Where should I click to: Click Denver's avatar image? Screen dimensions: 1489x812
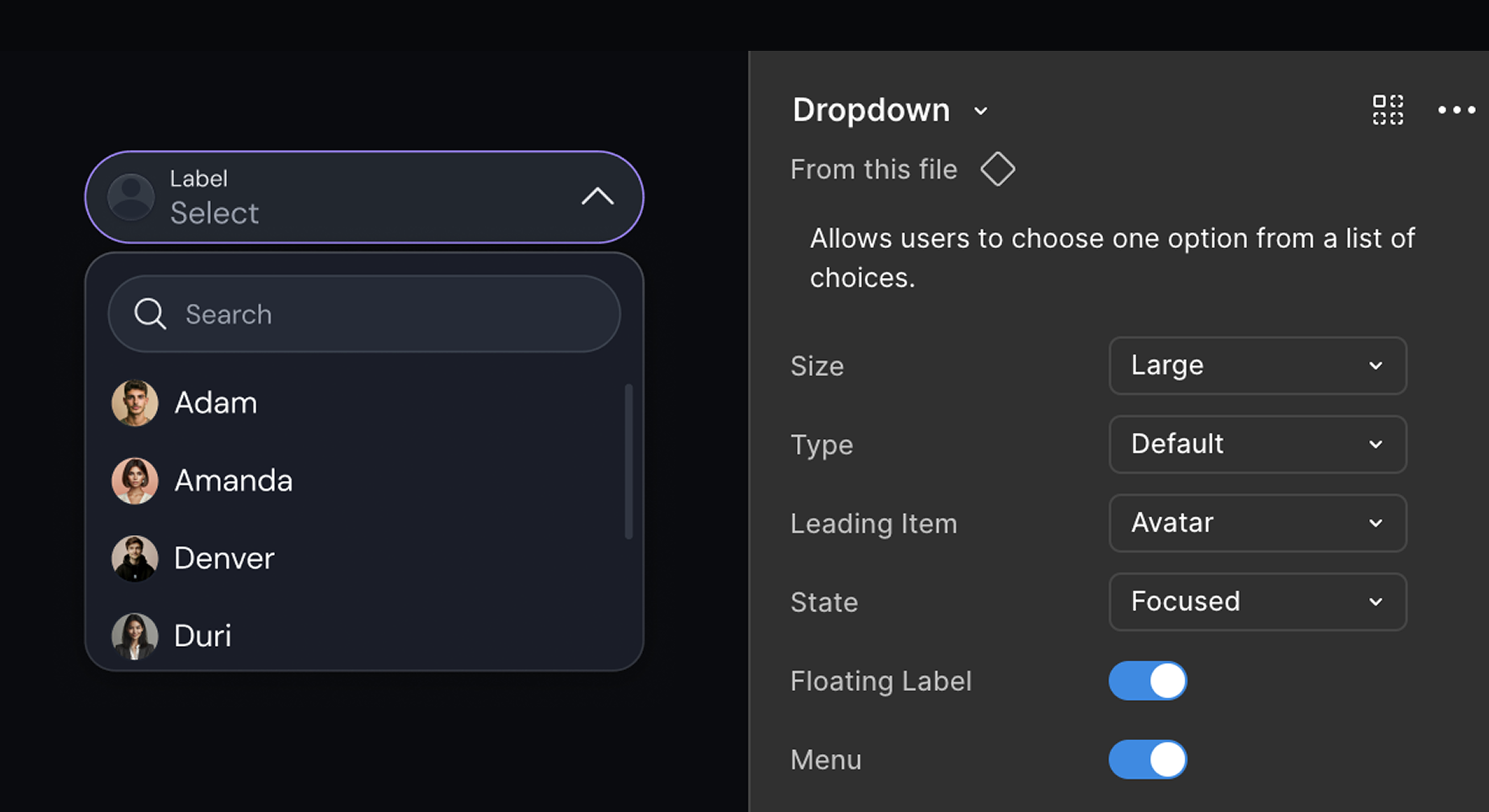135,558
